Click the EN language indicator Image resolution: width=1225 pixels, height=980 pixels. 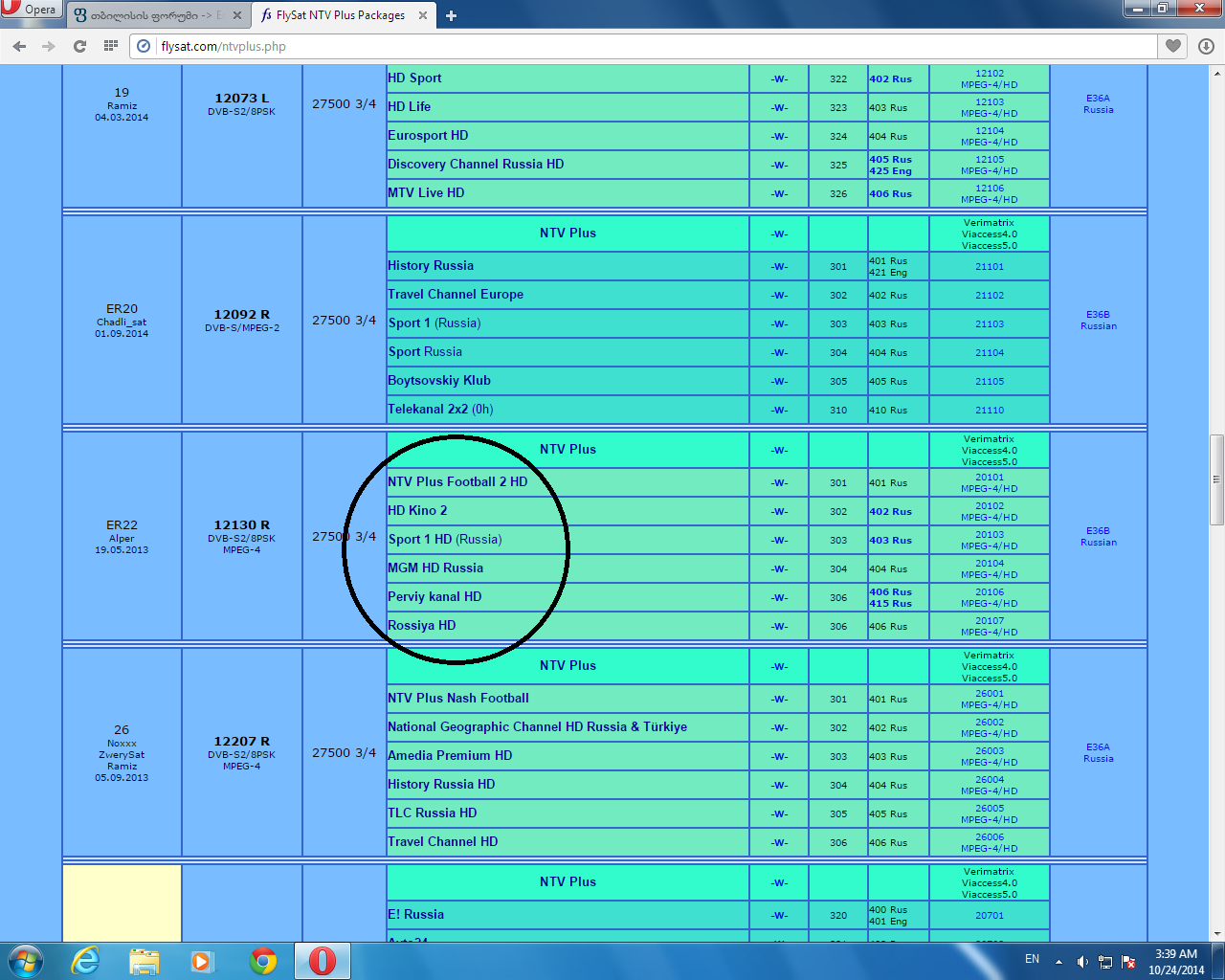pos(1033,959)
